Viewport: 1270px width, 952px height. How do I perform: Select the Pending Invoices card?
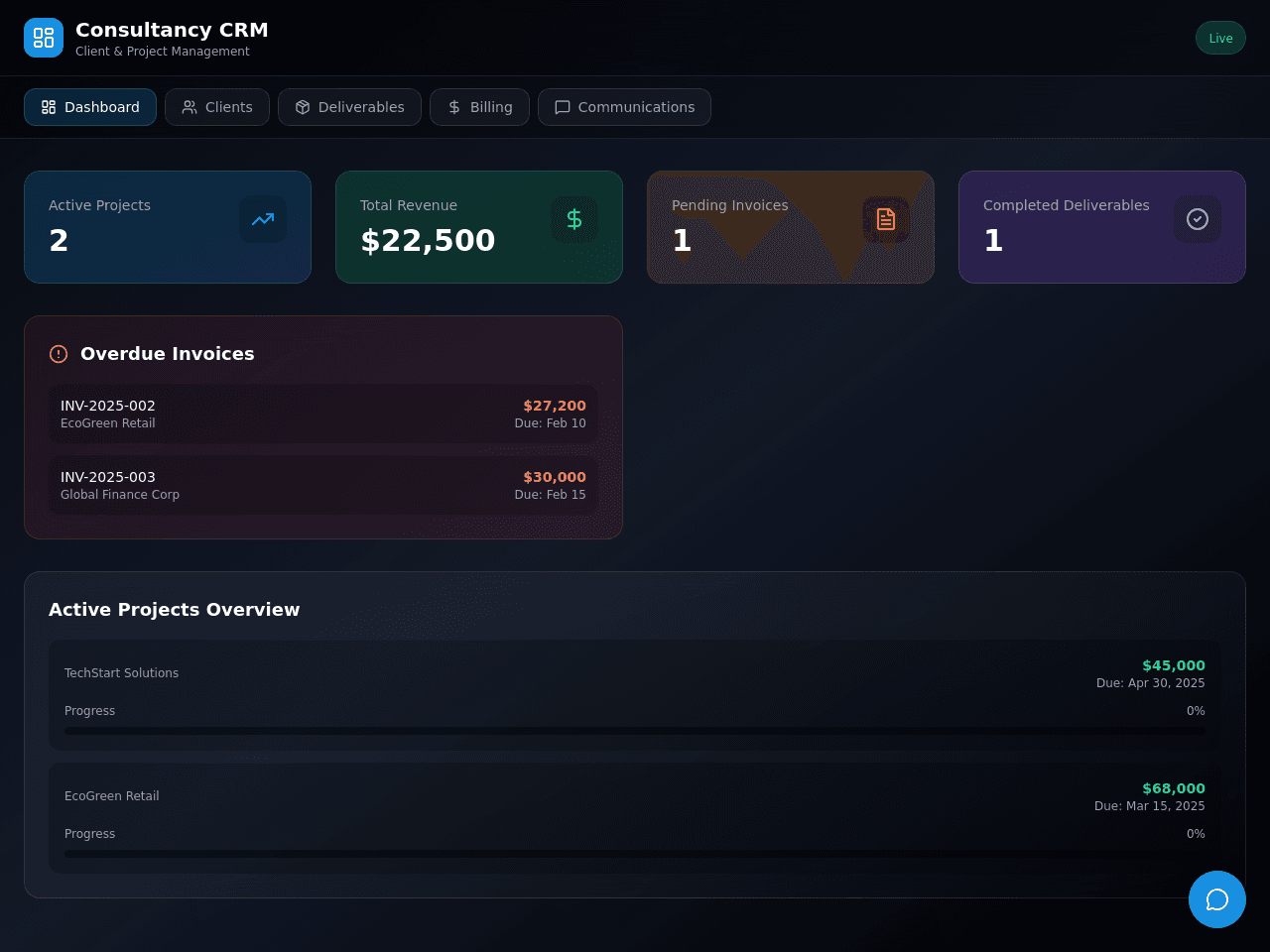[x=791, y=227]
